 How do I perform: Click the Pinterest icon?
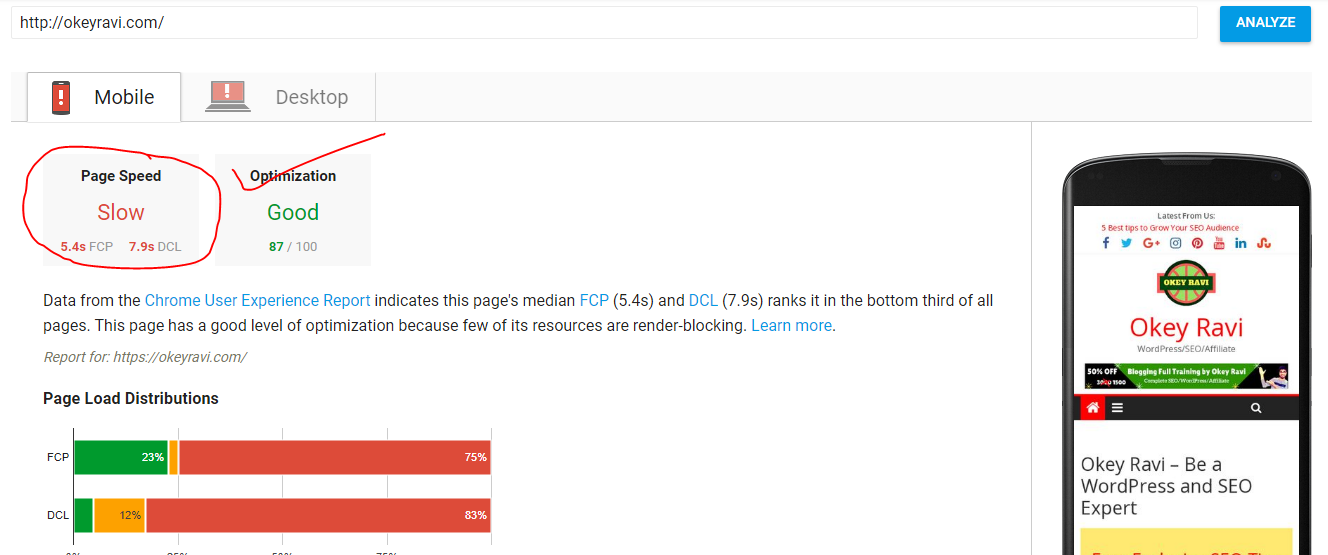click(1197, 243)
